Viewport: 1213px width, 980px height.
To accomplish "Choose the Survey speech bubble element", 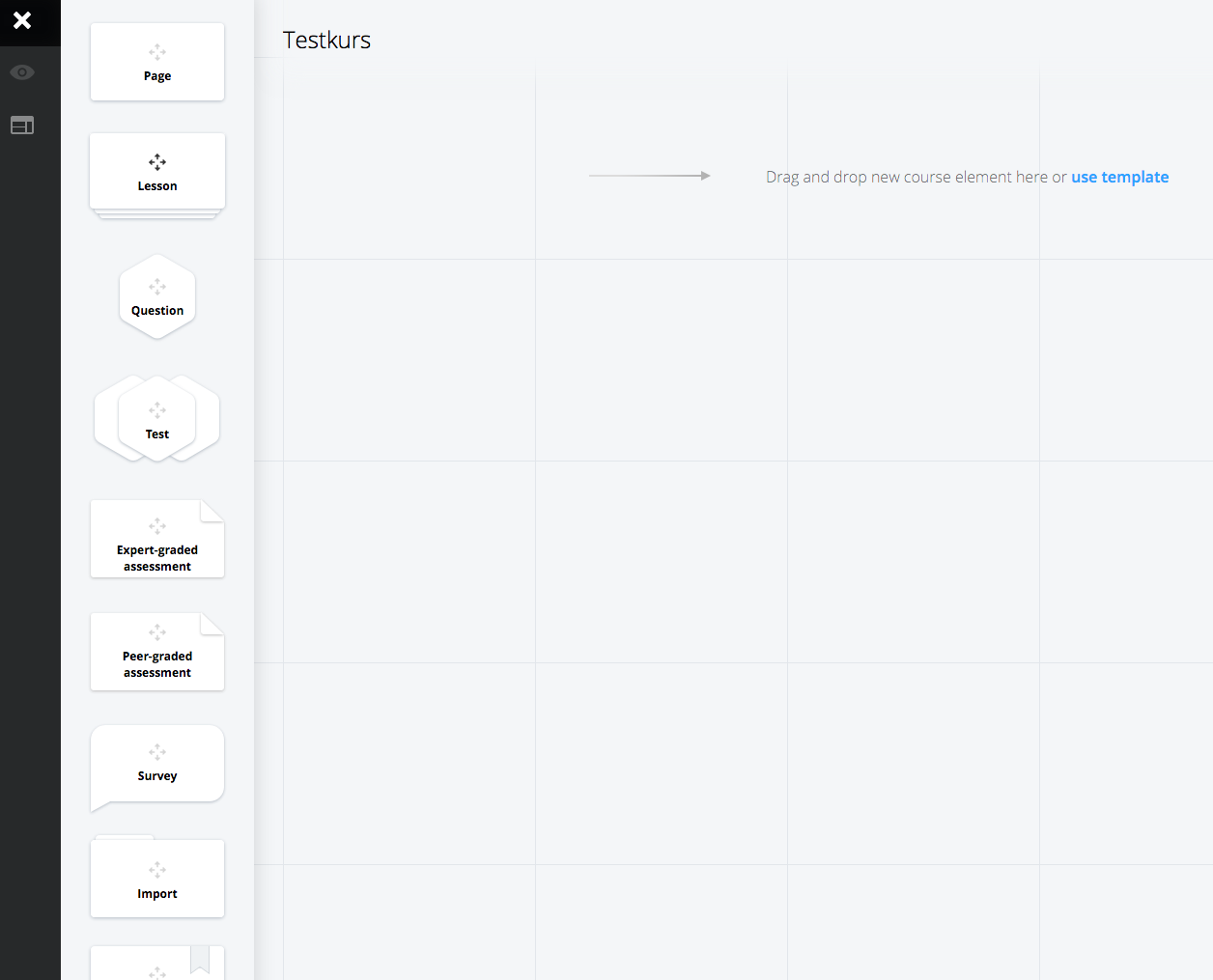I will point(157,765).
